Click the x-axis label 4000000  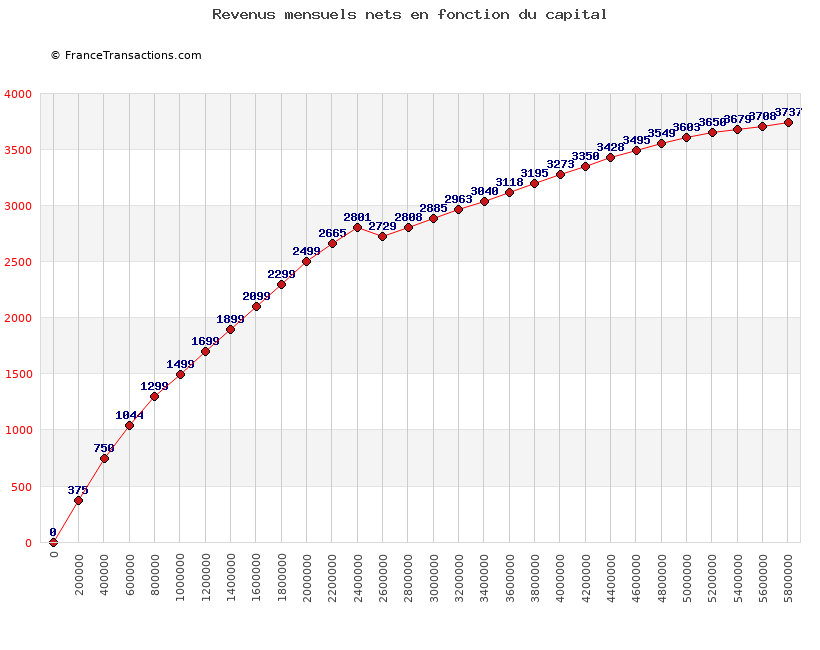(561, 578)
